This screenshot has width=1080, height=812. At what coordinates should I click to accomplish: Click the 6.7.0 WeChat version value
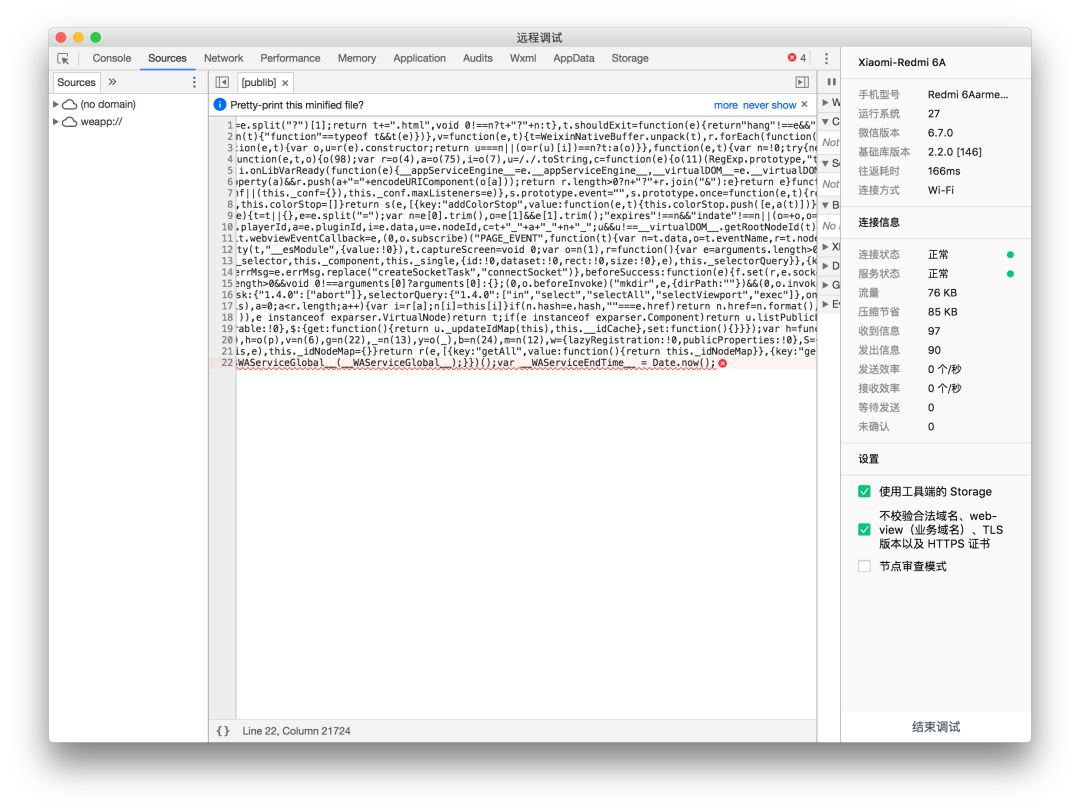(940, 133)
